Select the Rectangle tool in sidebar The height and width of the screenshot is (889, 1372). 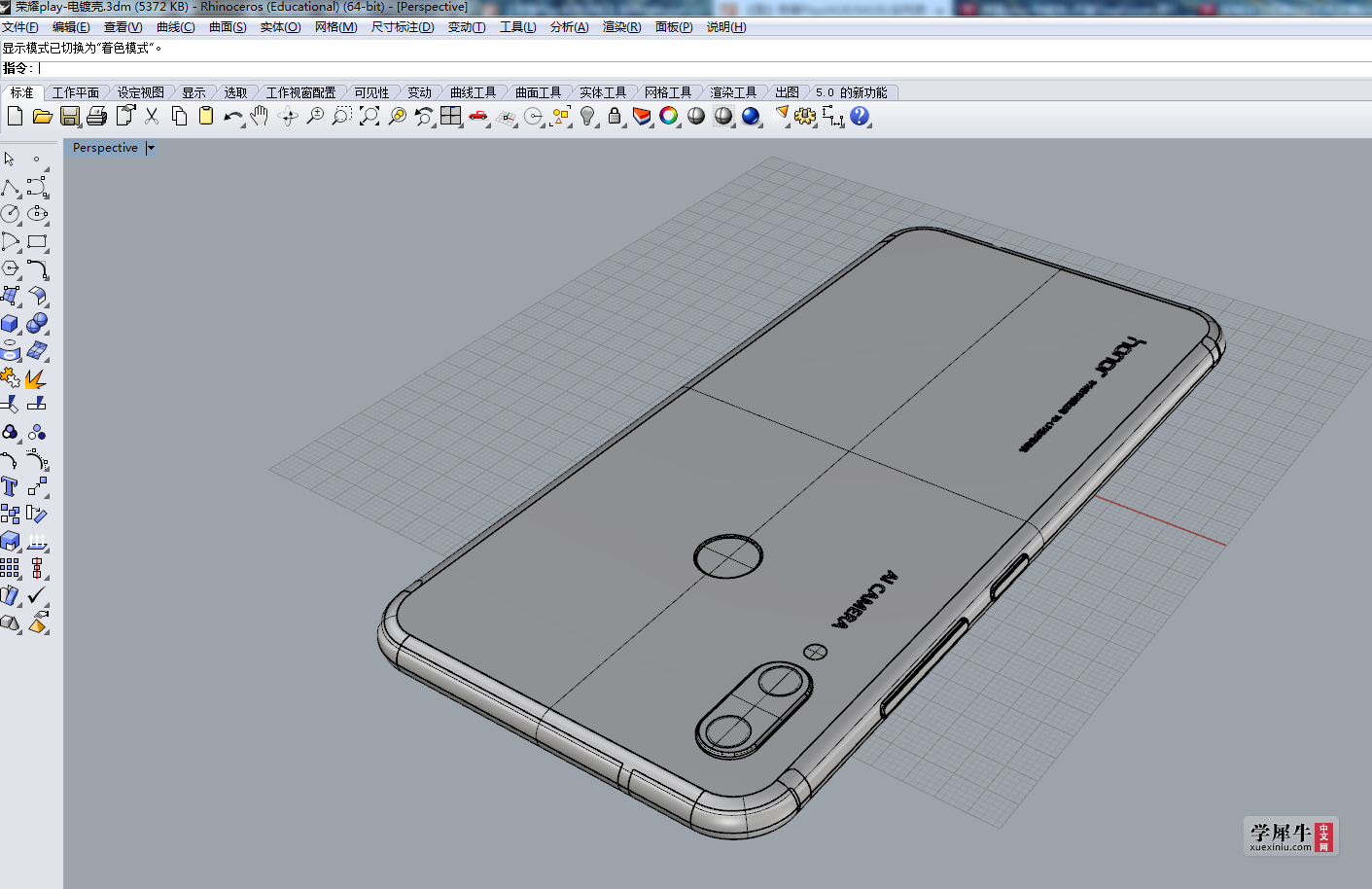[37, 241]
